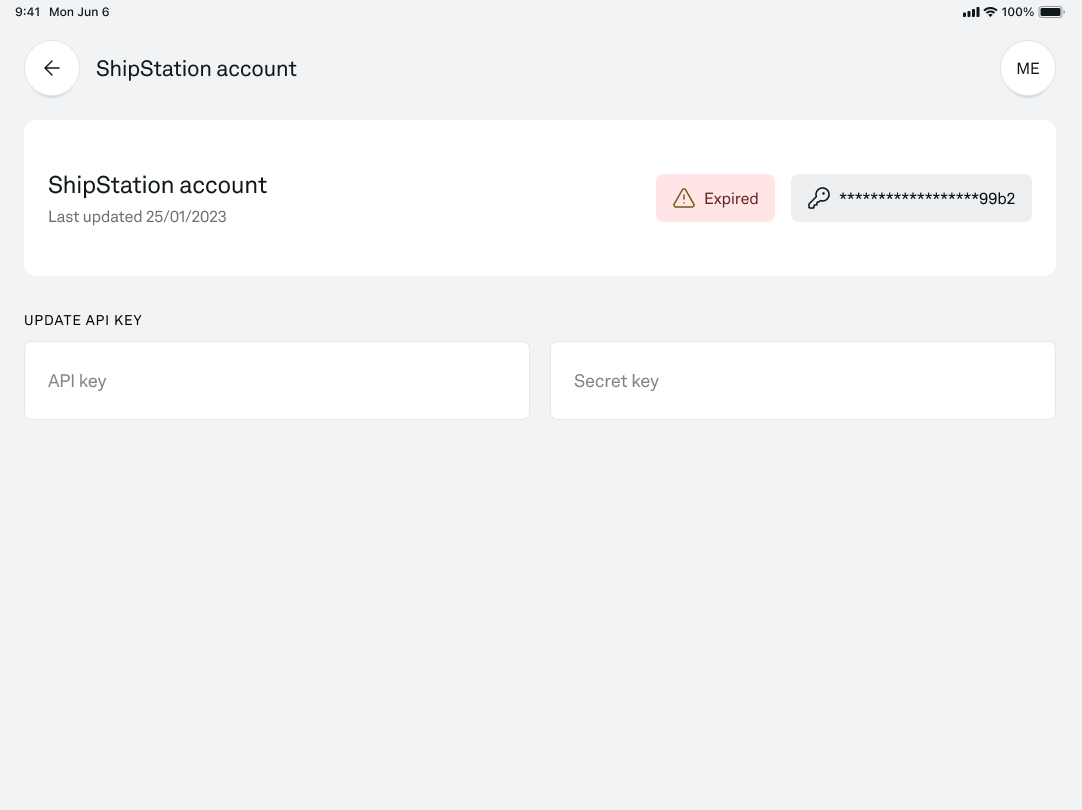Click the ShipStation account page header title
The height and width of the screenshot is (810, 1082).
point(196,69)
